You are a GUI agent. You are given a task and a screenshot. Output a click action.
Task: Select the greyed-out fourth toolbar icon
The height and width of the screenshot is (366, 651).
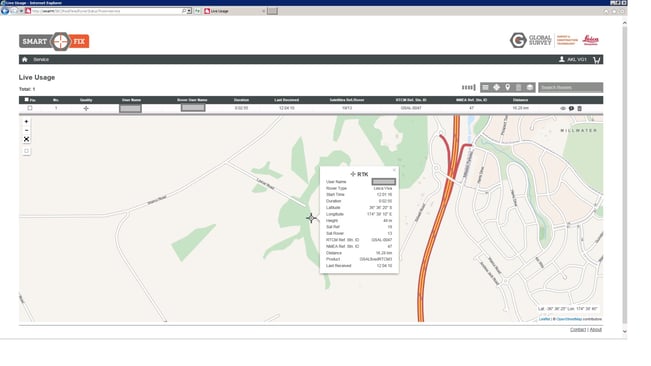point(519,87)
